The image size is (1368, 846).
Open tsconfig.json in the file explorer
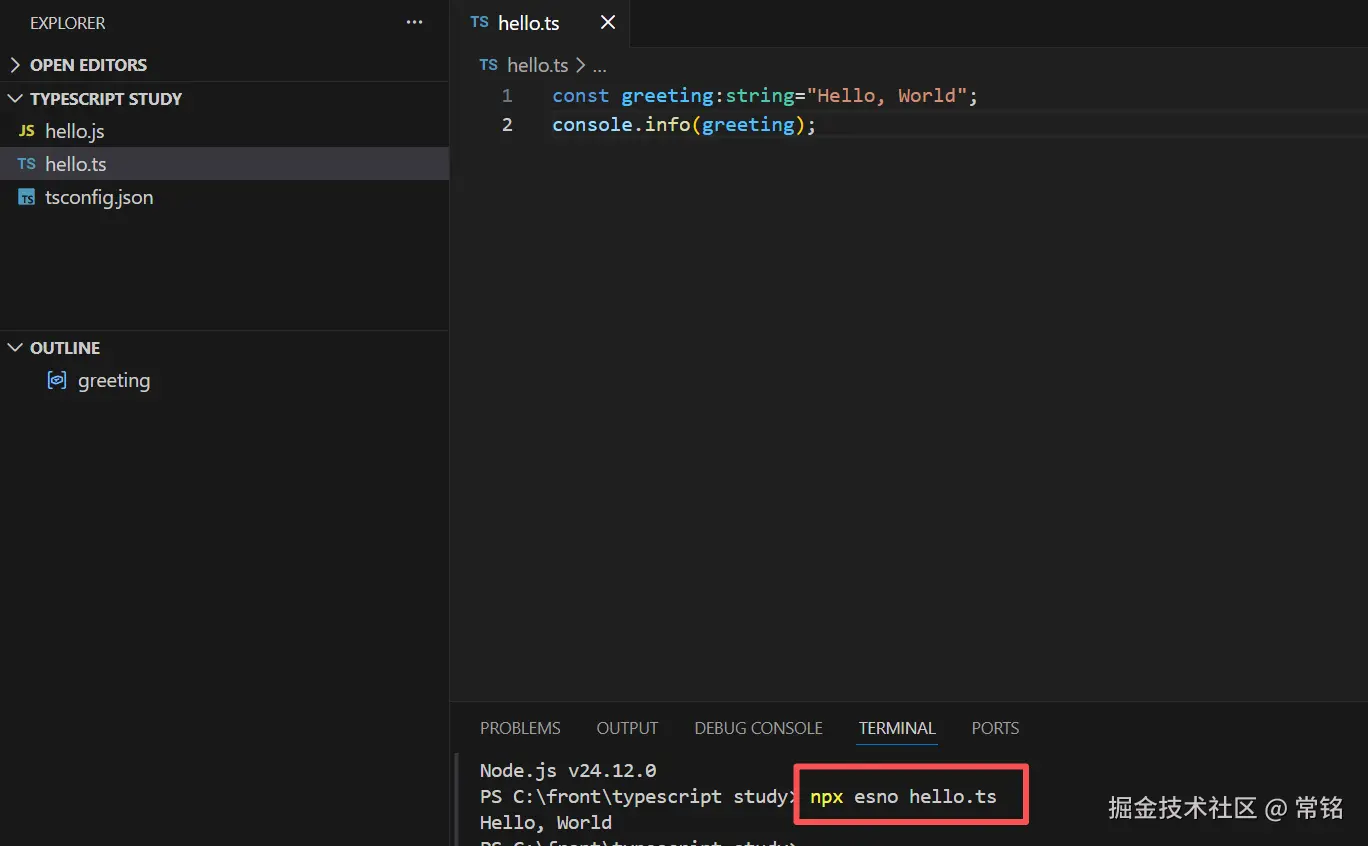tap(224, 197)
